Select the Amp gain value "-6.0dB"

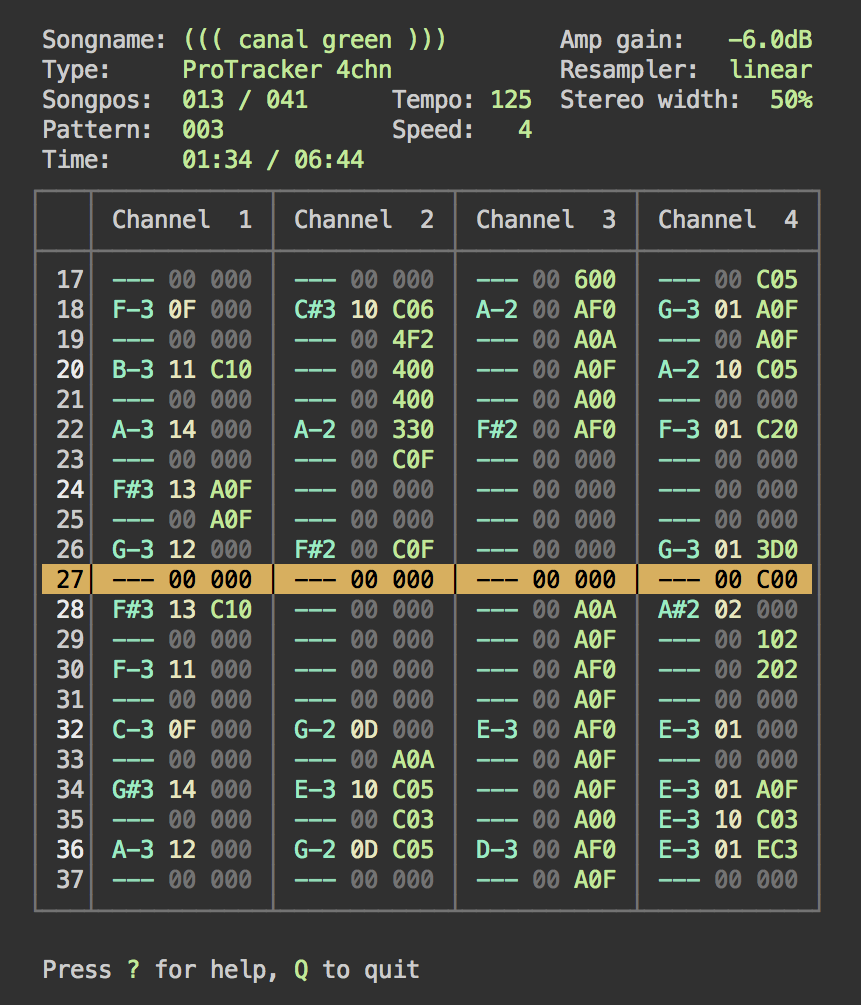coord(770,40)
